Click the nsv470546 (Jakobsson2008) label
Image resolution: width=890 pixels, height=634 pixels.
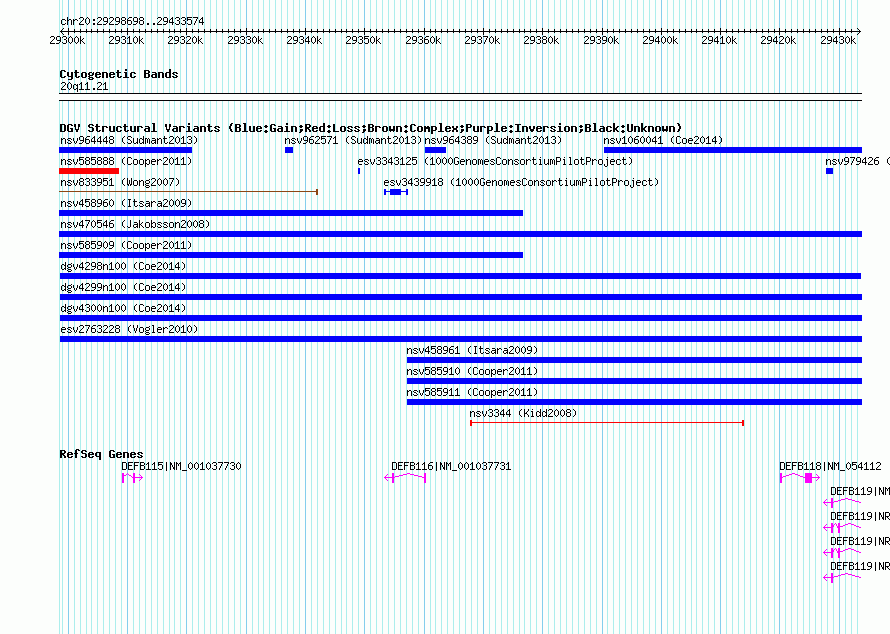[135, 224]
